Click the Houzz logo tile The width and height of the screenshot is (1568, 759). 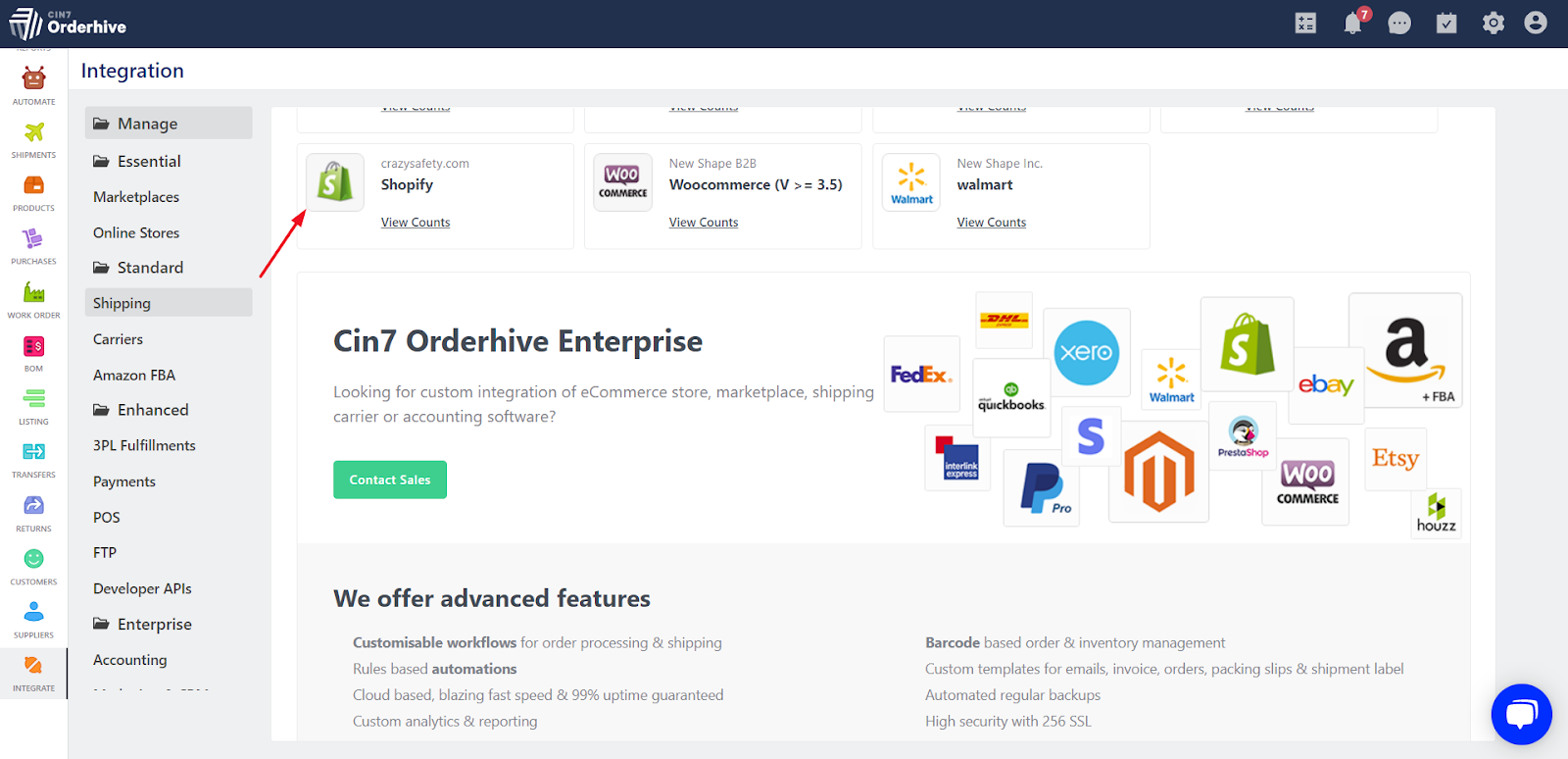[x=1436, y=513]
